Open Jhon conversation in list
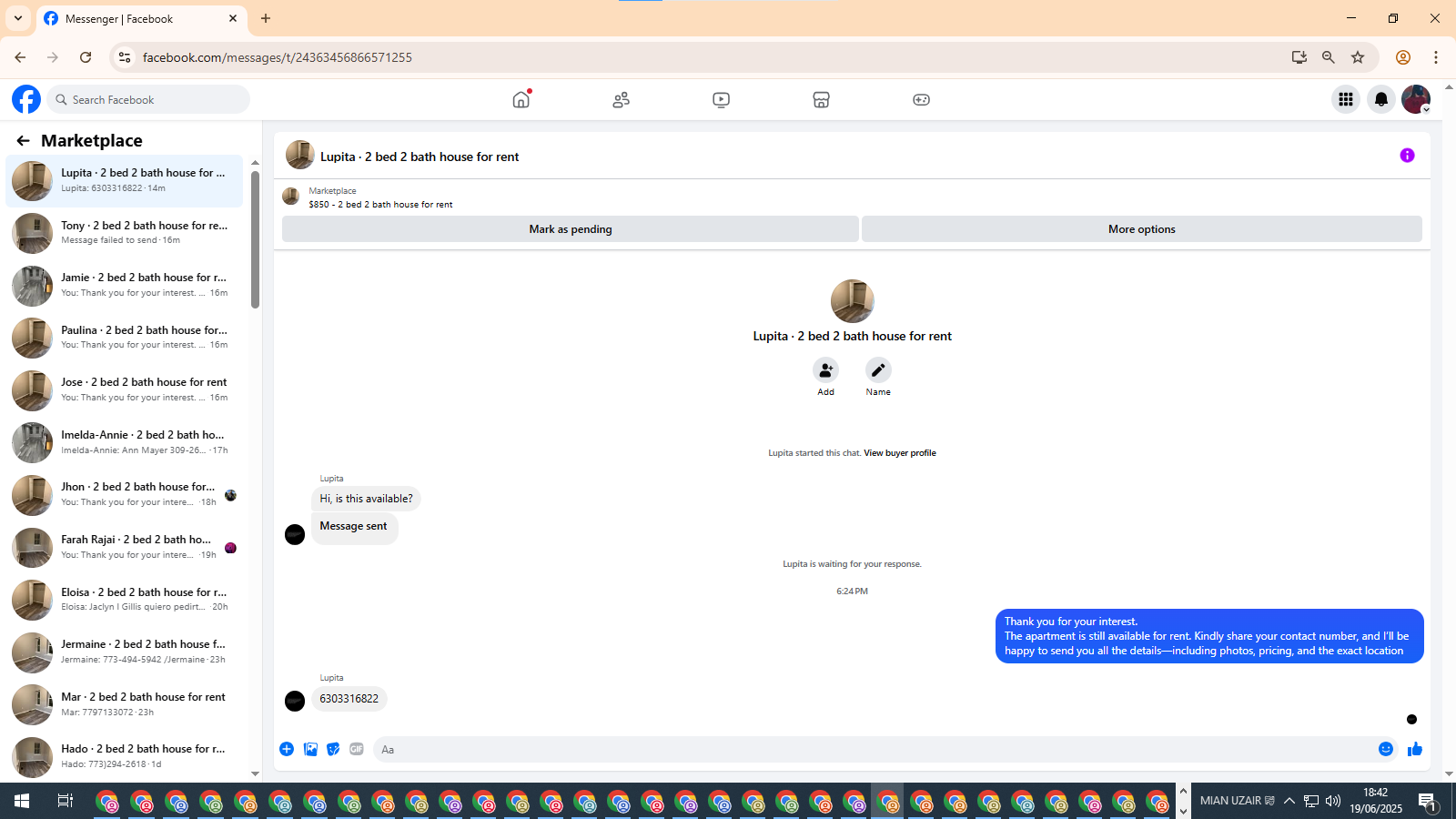 125,495
